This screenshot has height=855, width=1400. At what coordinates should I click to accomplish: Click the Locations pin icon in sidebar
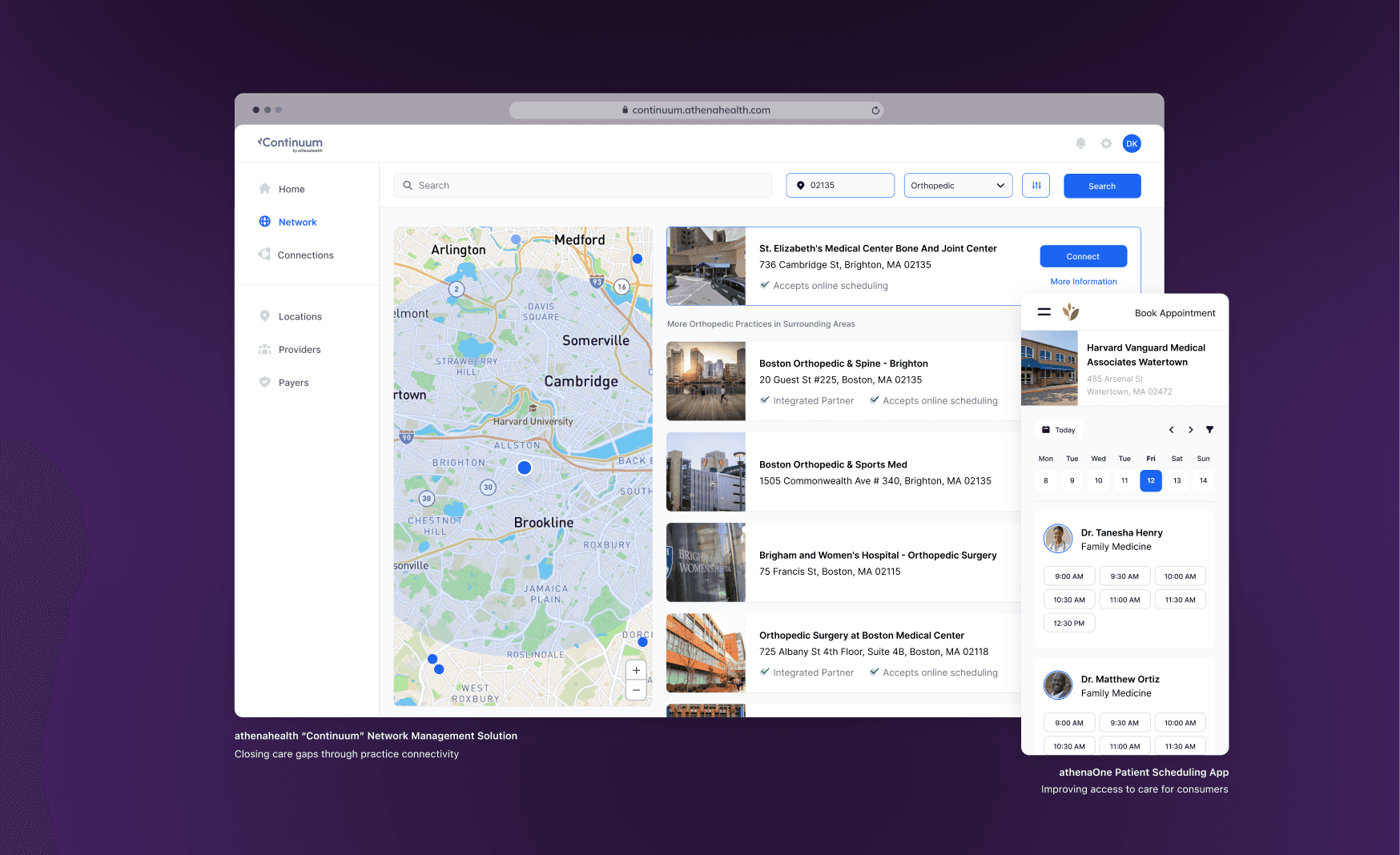(x=265, y=316)
